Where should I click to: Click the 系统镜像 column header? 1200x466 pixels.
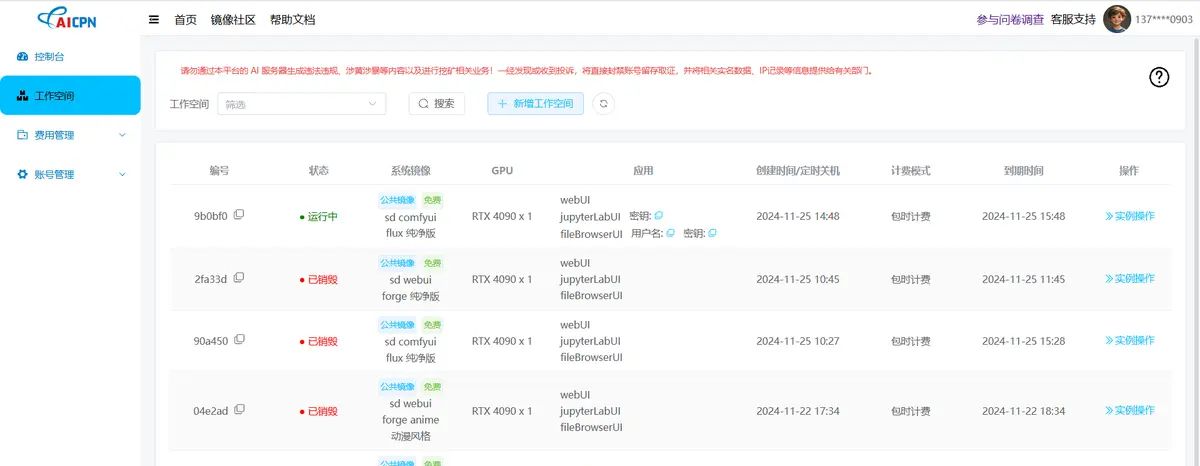(x=410, y=171)
